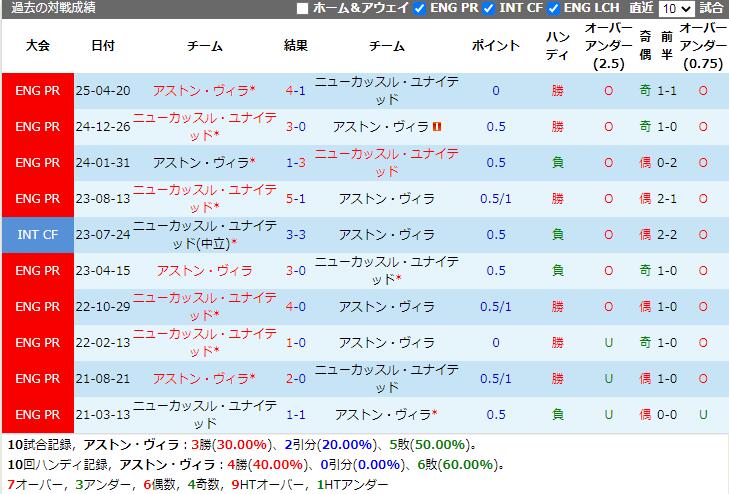Click green U (0.75) on 21-03-13 row

click(703, 415)
